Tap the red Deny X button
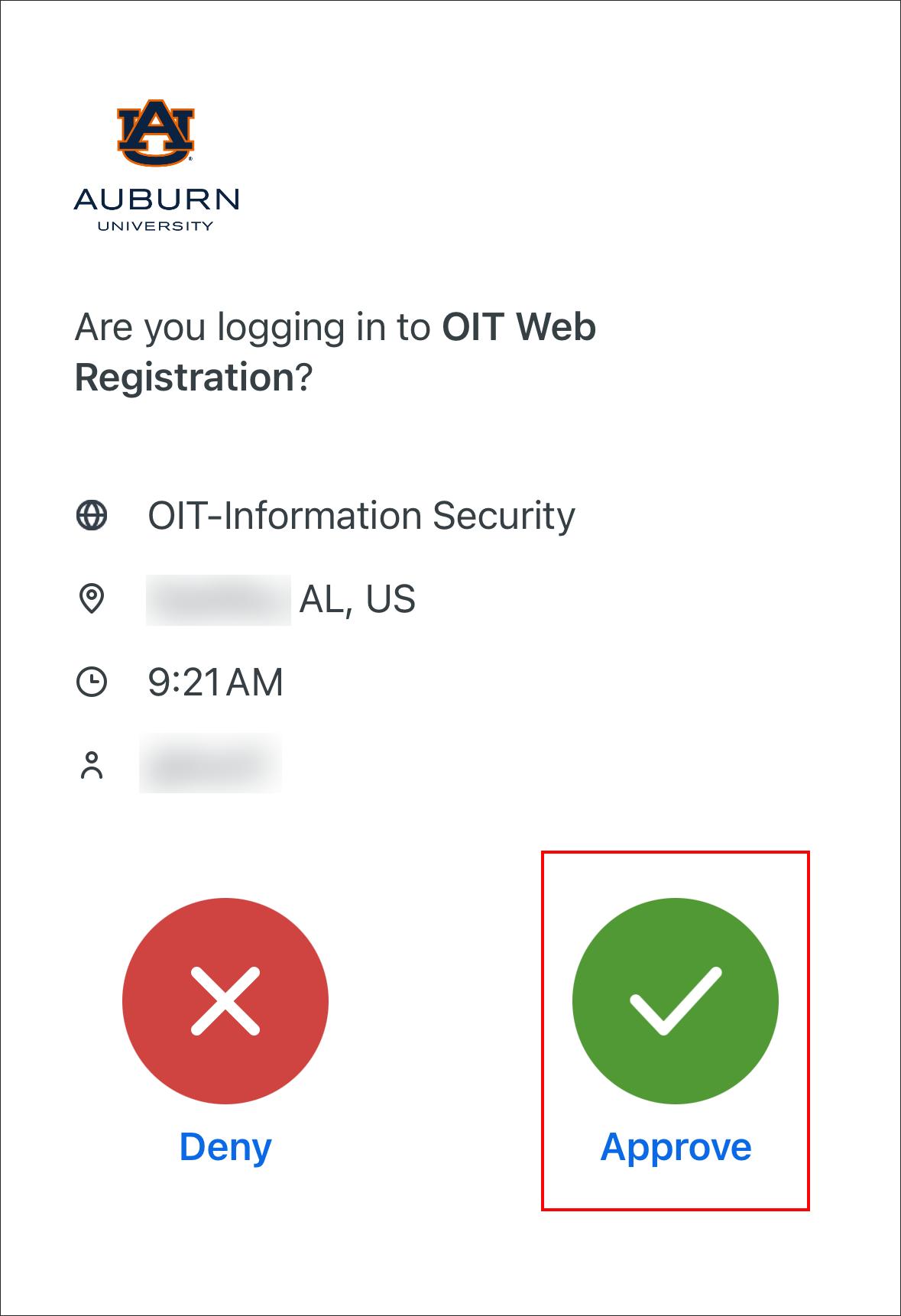Screen dimensions: 901x1316 [x=225, y=1000]
